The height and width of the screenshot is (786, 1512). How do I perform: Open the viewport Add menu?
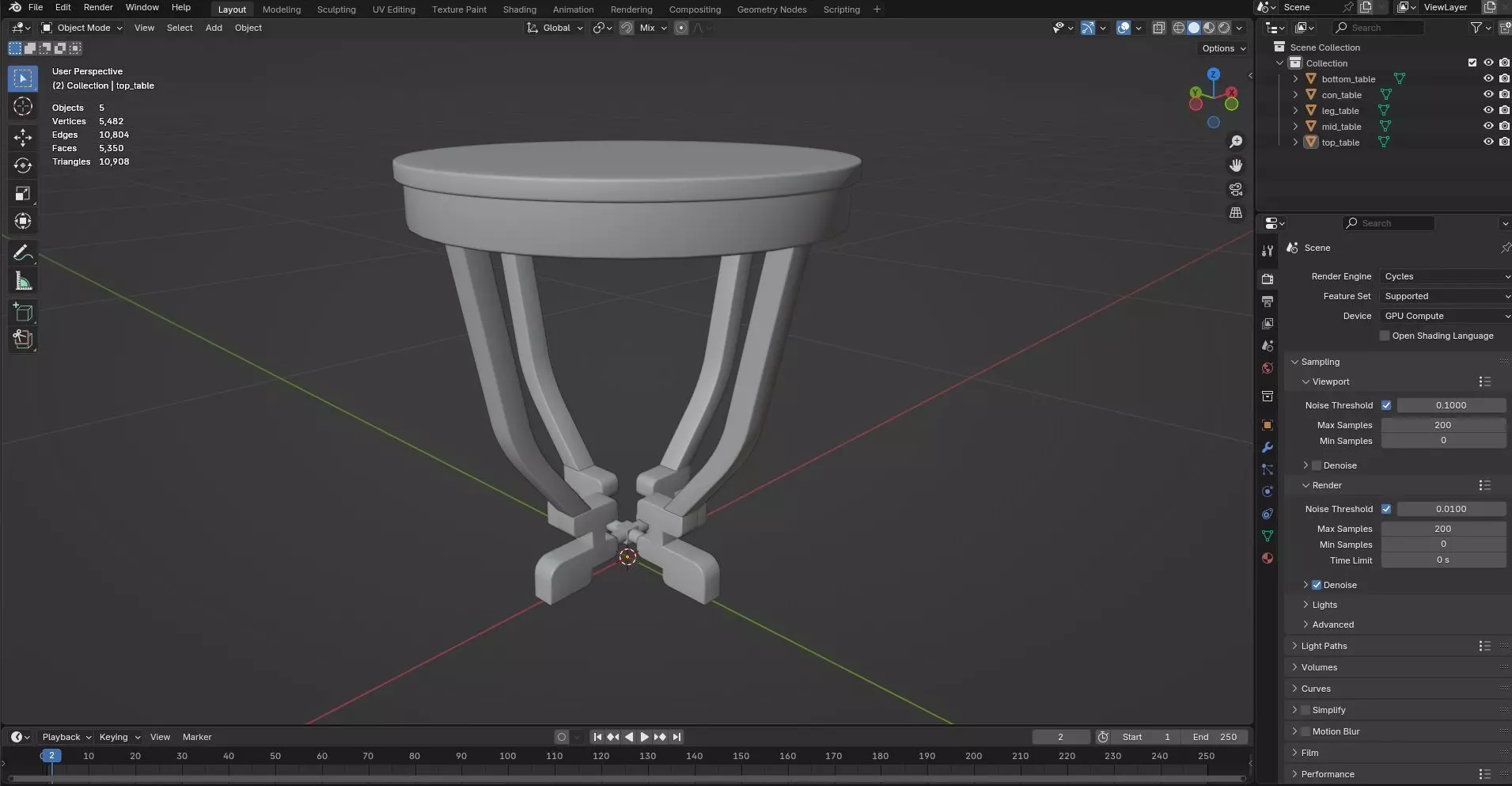coord(214,28)
